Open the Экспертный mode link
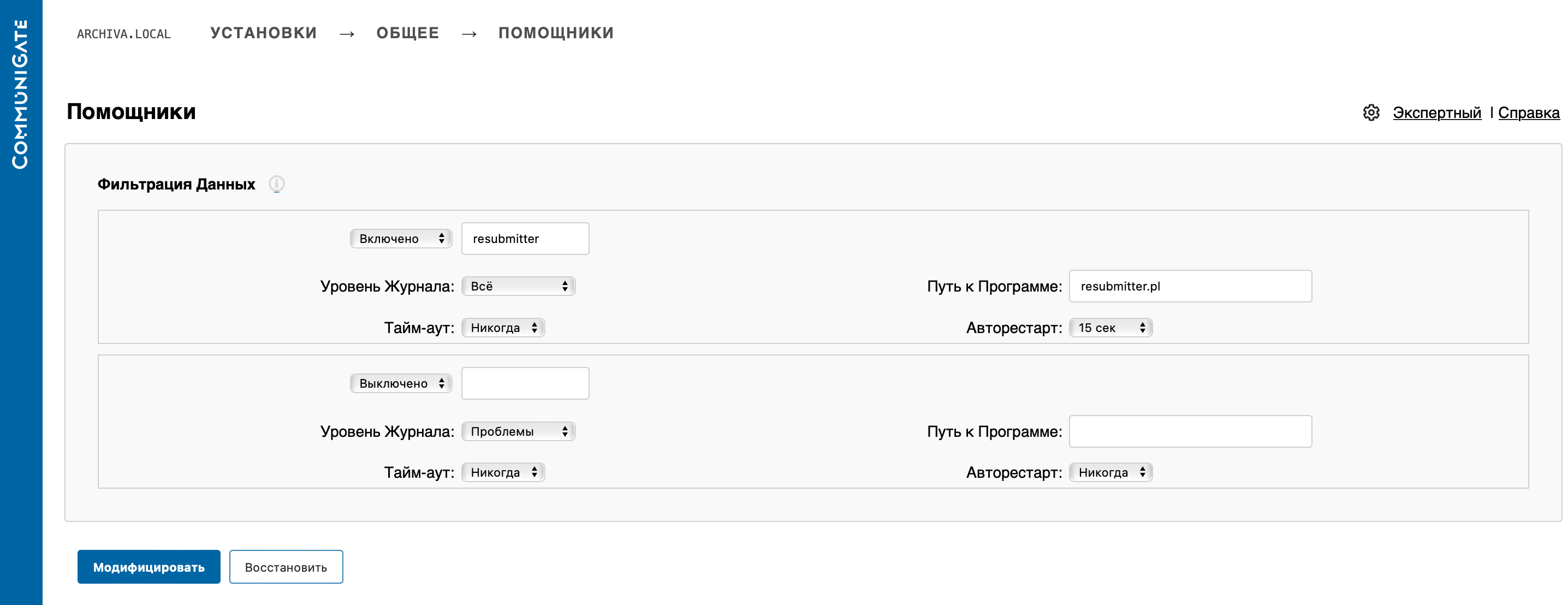Viewport: 1568px width, 605px height. click(1436, 112)
